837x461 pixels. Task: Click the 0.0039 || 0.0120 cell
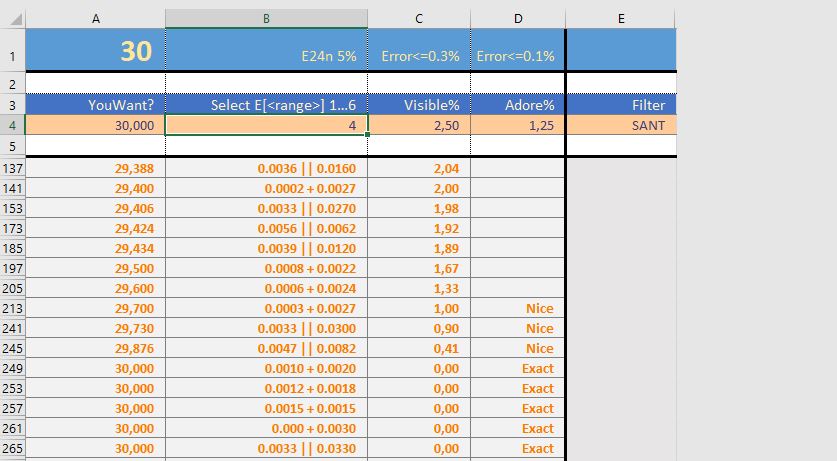pyautogui.click(x=266, y=248)
